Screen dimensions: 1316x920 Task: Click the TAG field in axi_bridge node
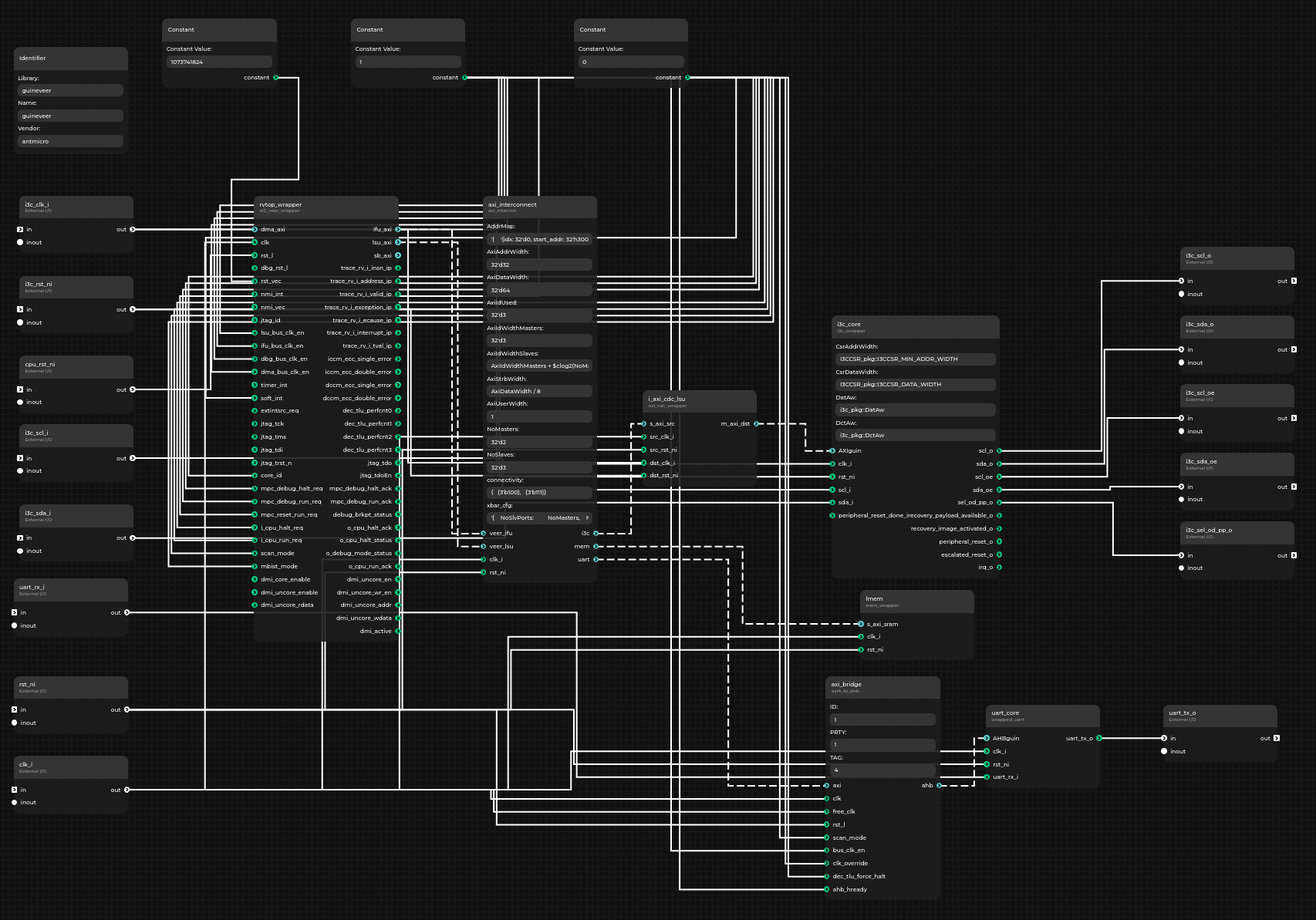tap(882, 770)
